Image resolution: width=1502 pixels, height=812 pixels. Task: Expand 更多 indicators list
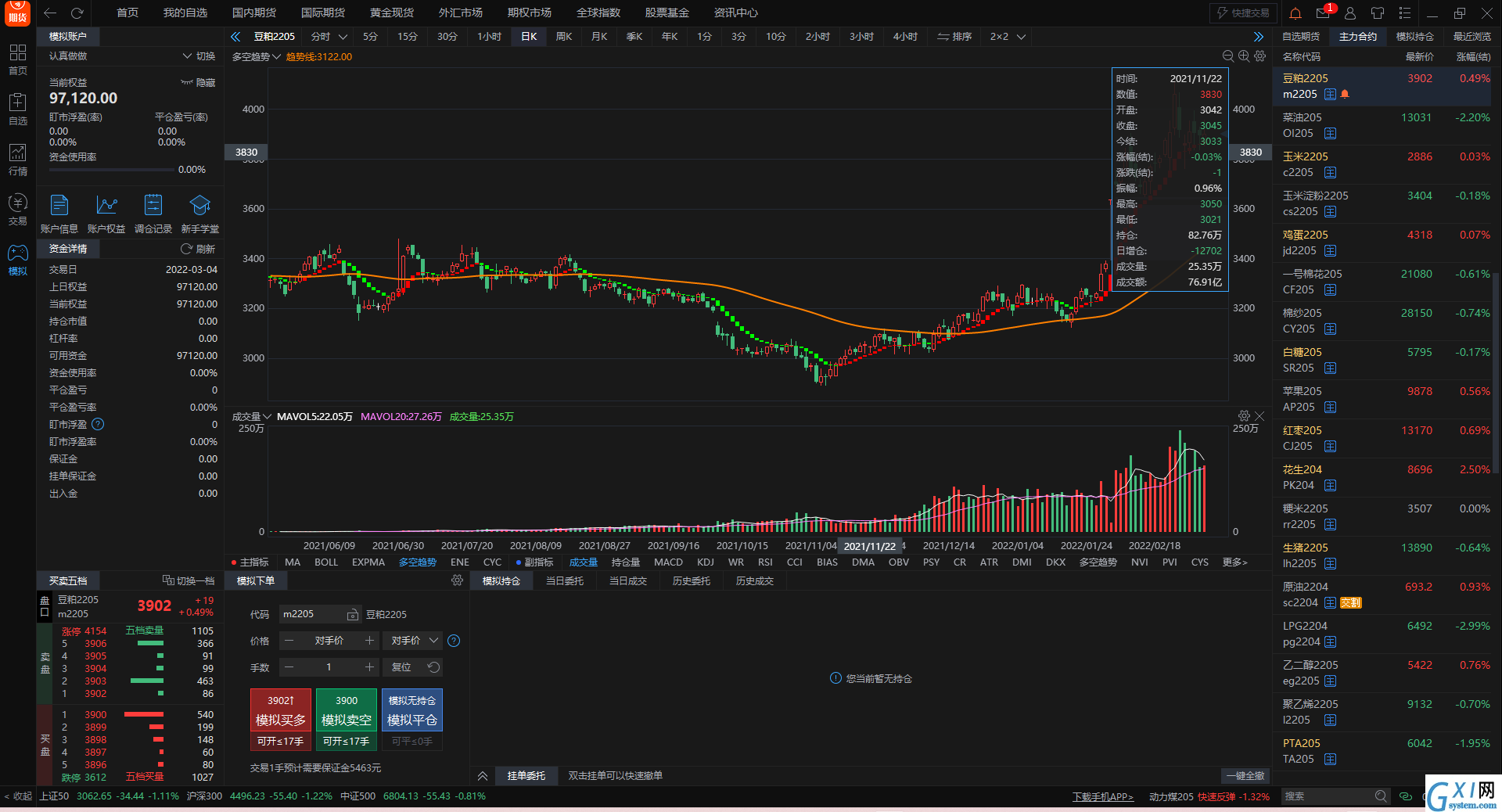point(1235,562)
